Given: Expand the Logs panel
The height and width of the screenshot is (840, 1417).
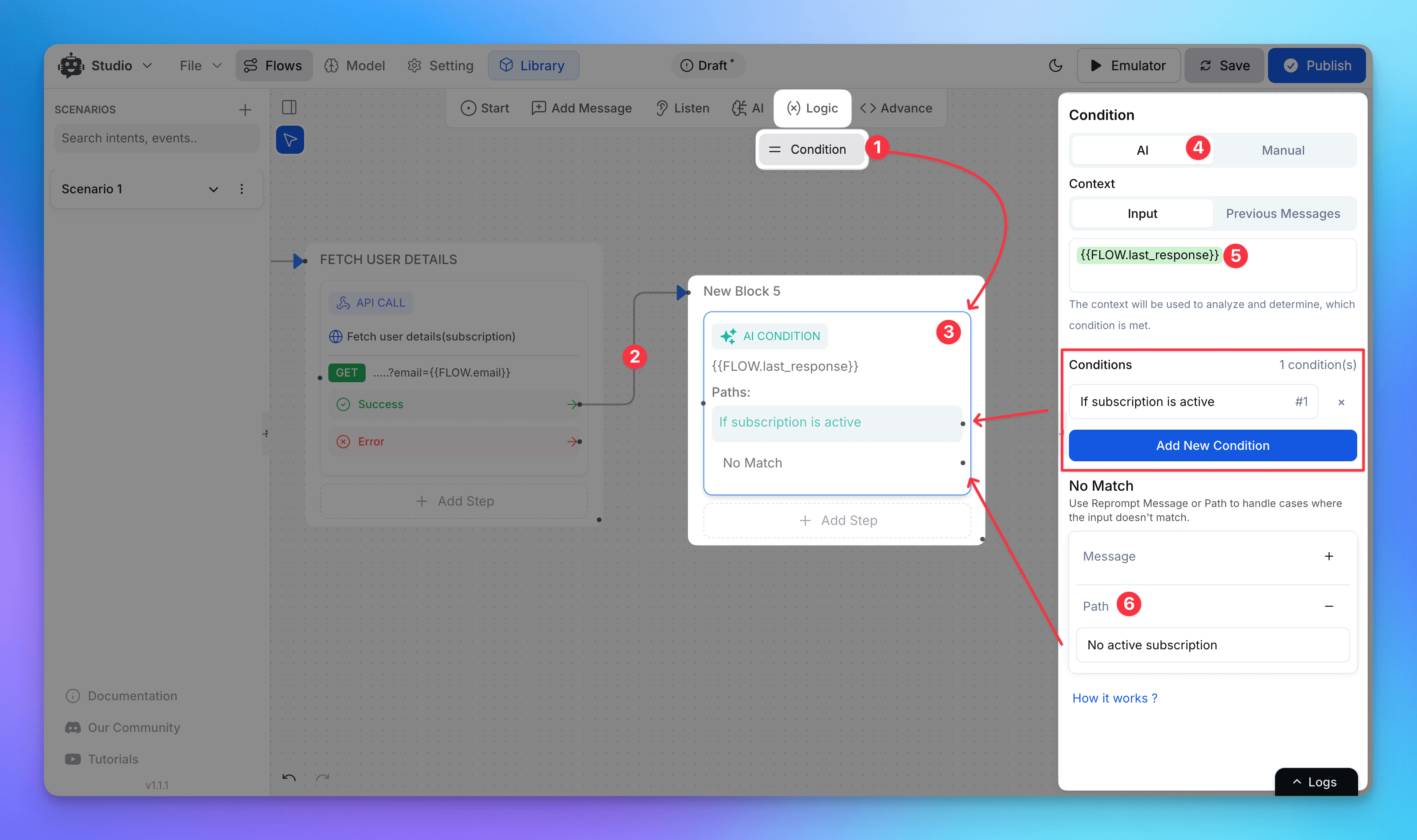Looking at the screenshot, I should point(1315,782).
